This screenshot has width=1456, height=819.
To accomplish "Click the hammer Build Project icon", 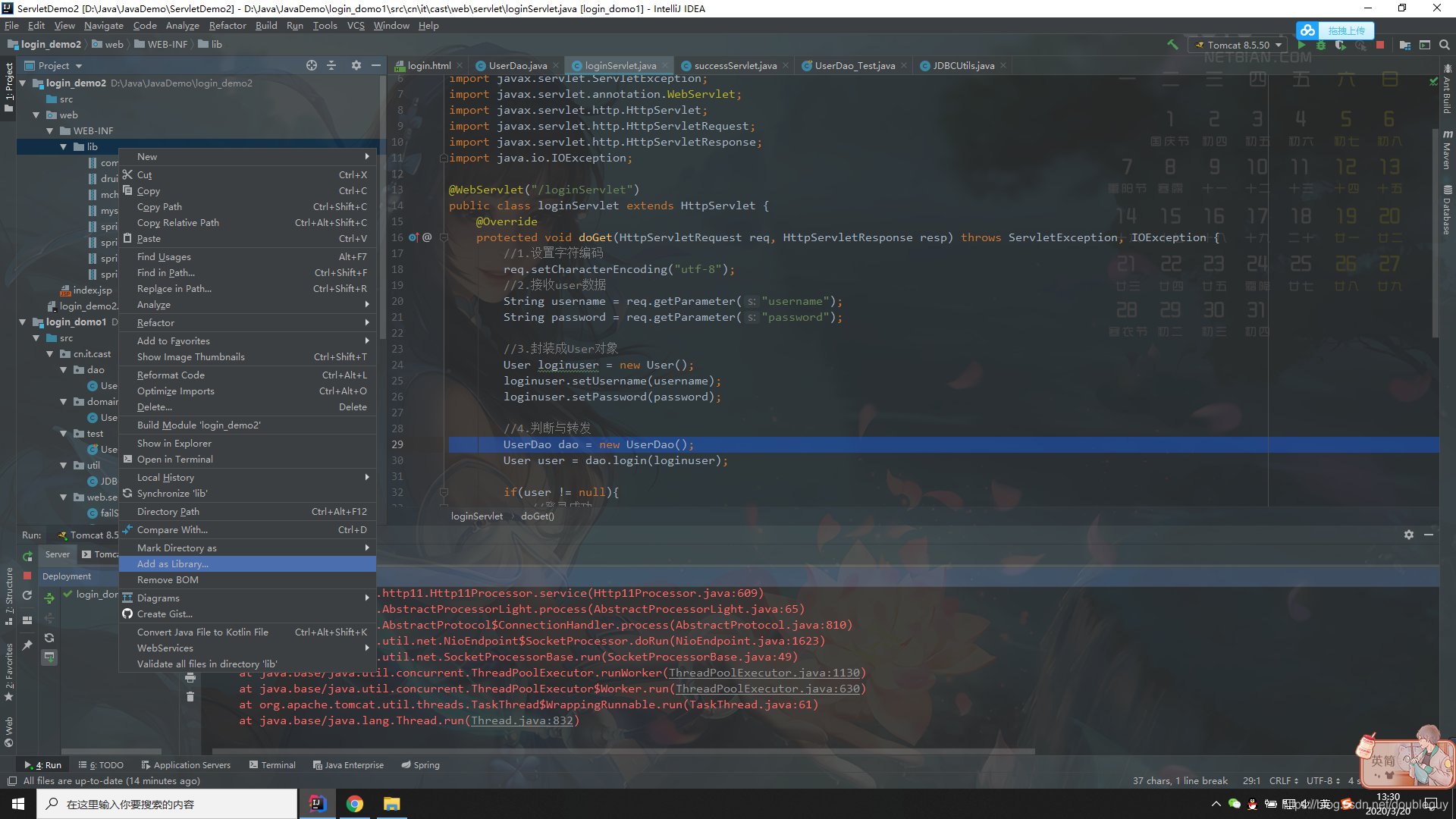I will click(1172, 45).
